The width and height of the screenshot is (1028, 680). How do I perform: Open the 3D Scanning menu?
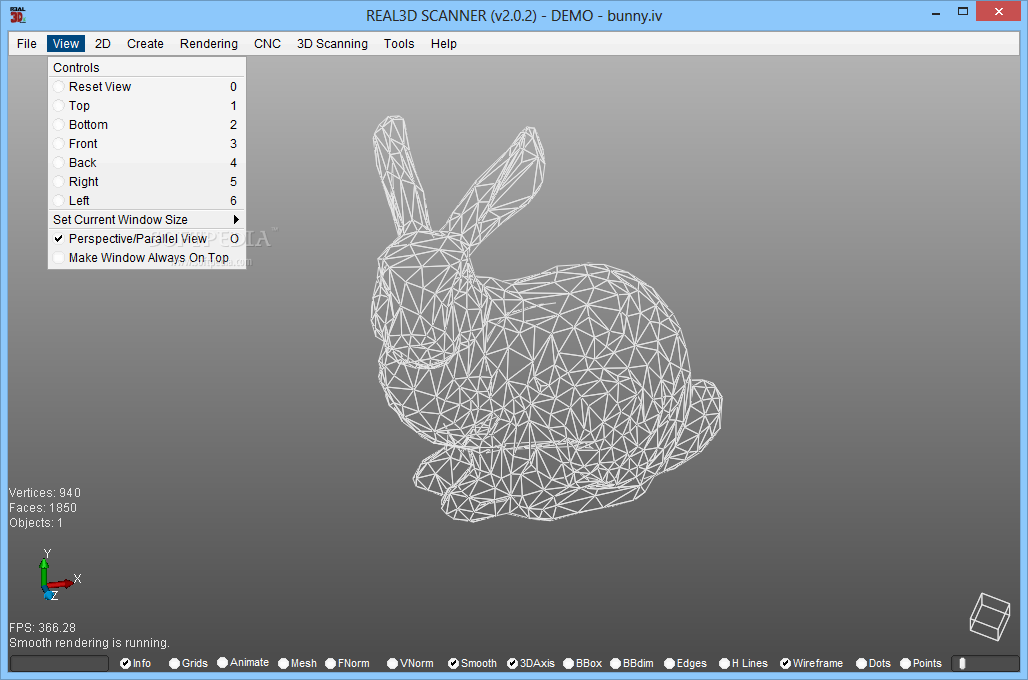(332, 44)
